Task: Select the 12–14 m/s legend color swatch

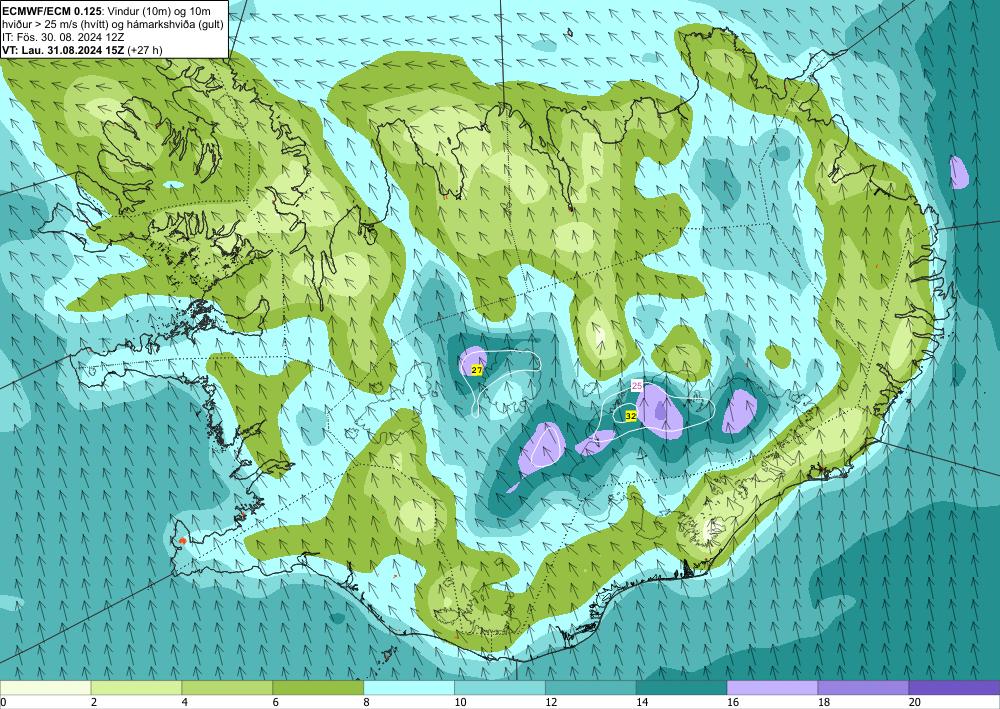Action: pyautogui.click(x=591, y=688)
